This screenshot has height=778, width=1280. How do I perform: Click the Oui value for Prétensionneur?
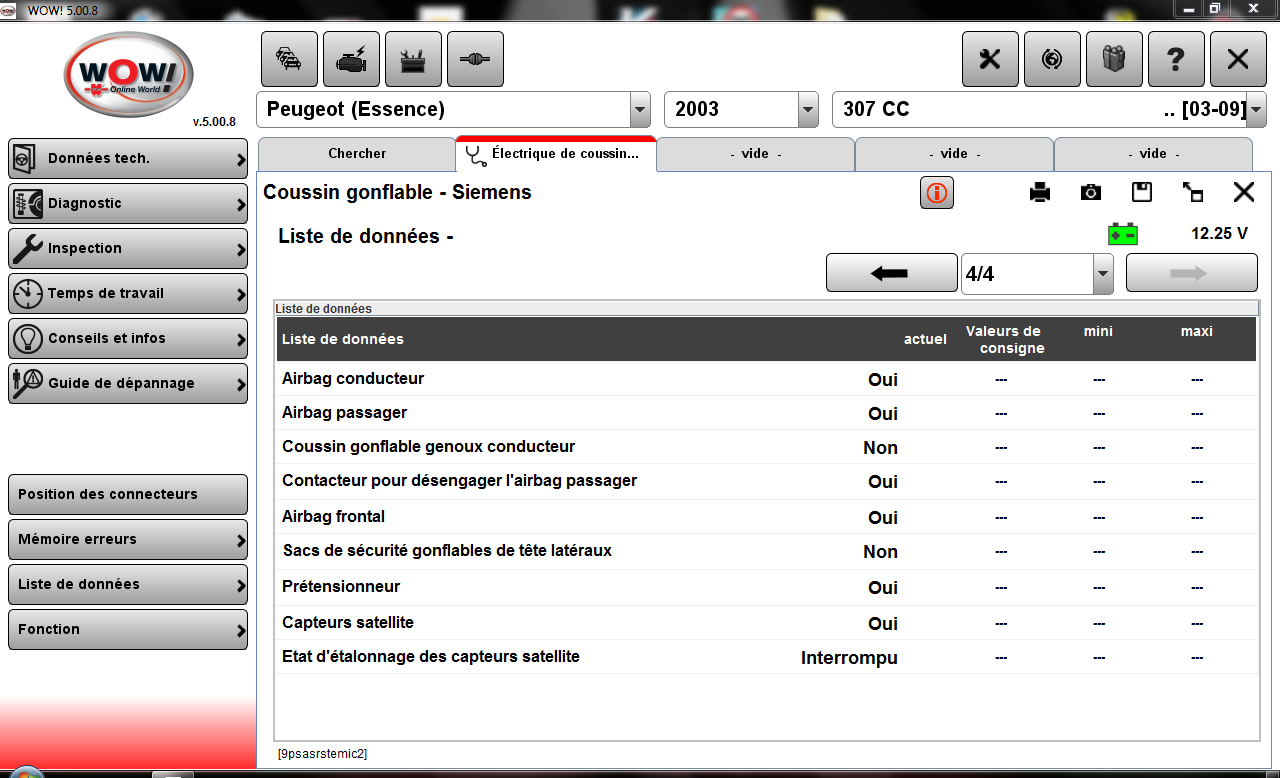click(883, 588)
